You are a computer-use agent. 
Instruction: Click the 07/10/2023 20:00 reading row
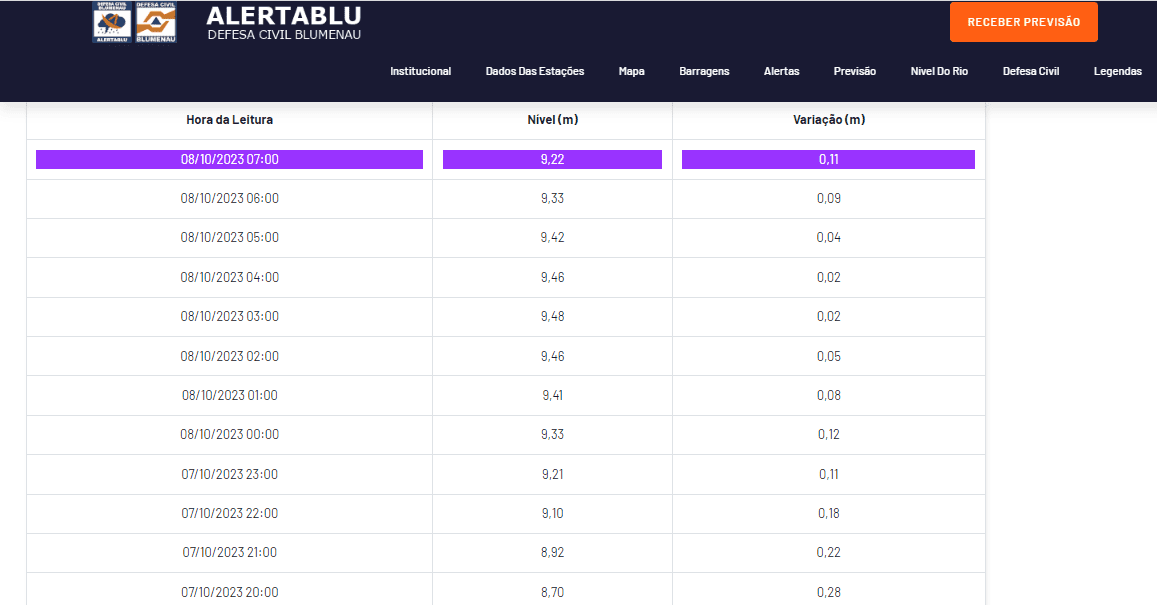point(229,592)
